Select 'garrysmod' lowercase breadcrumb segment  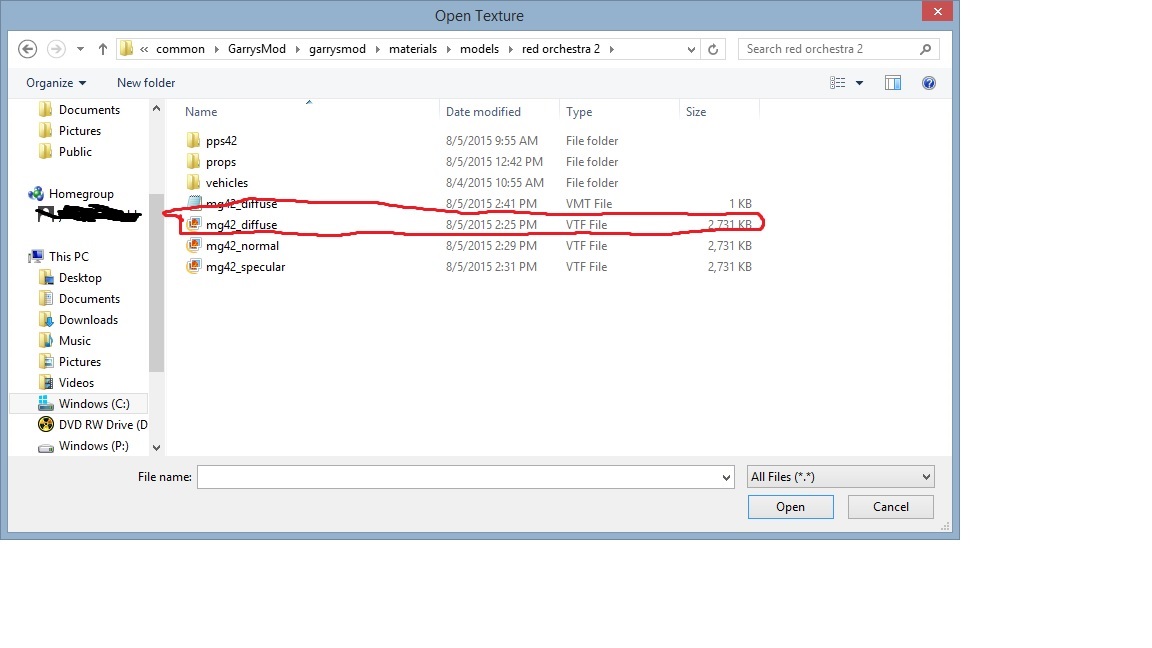(x=337, y=49)
